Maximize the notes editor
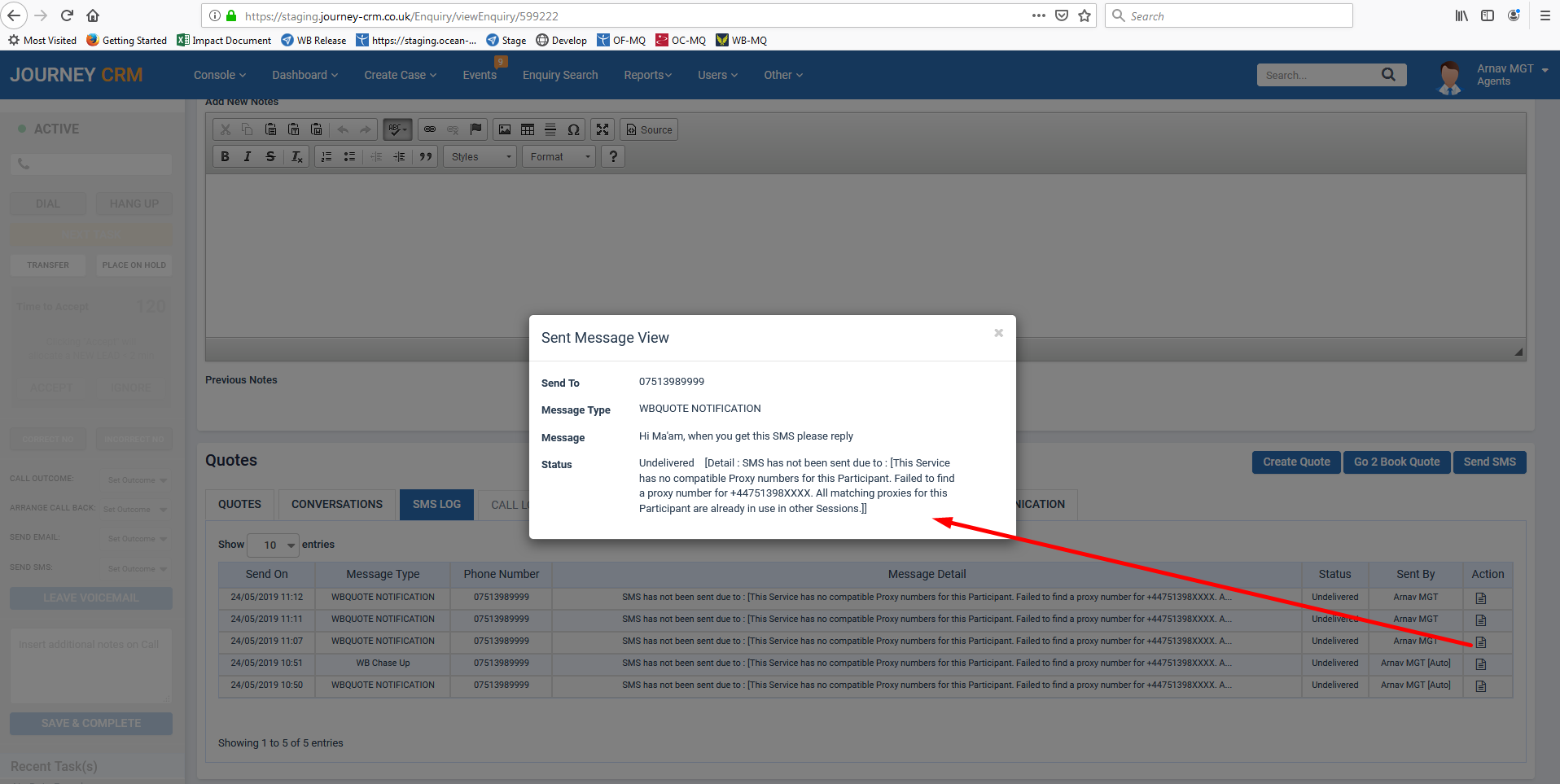The width and height of the screenshot is (1560, 784). click(x=603, y=129)
